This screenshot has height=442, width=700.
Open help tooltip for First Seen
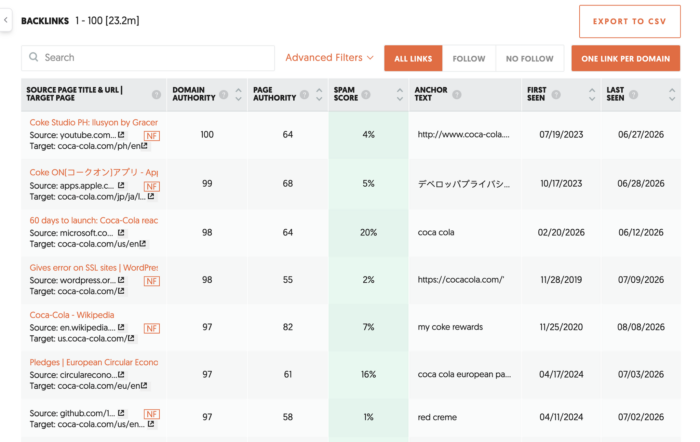click(556, 95)
